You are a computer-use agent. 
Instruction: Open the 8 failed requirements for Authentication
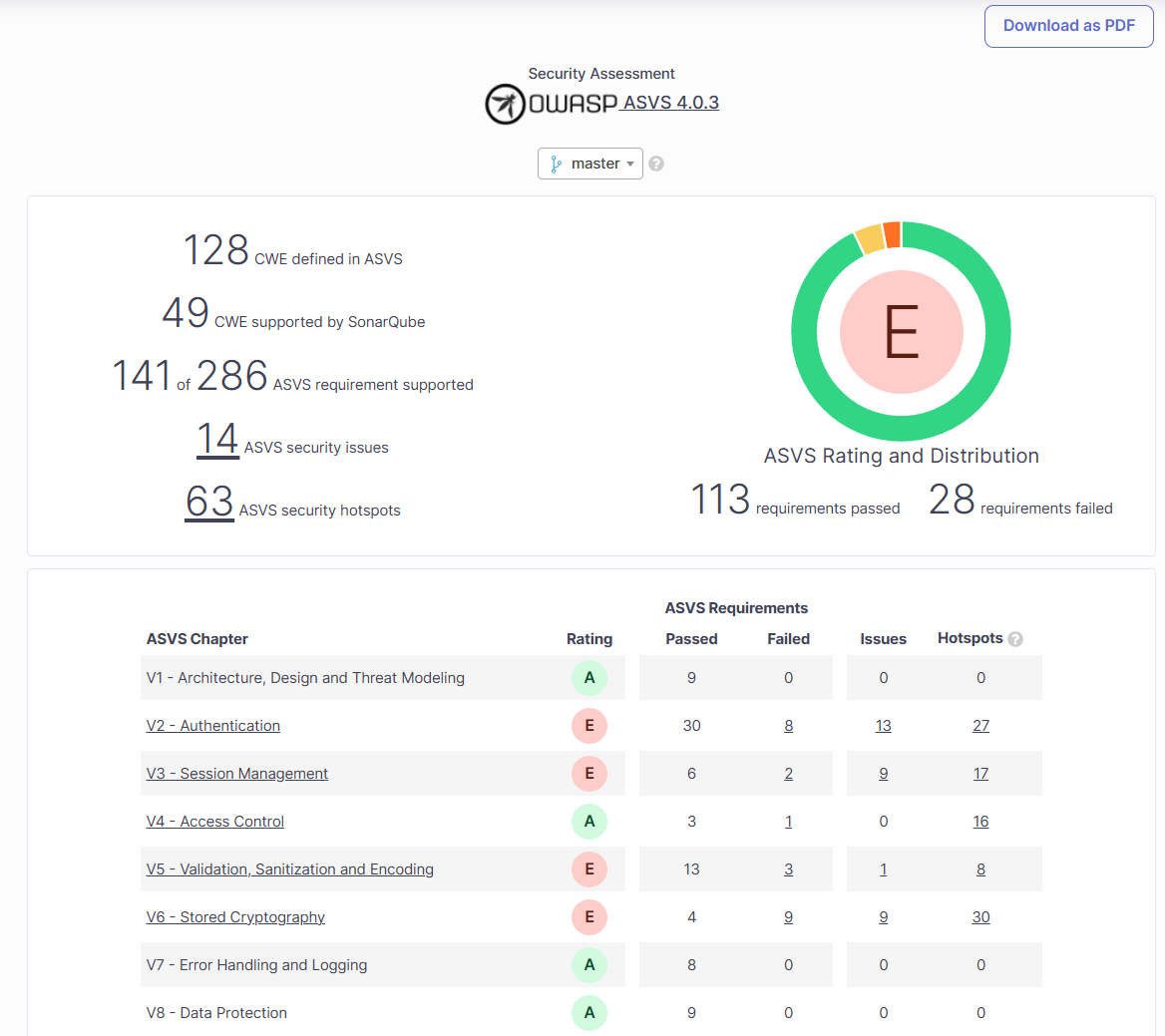(788, 726)
